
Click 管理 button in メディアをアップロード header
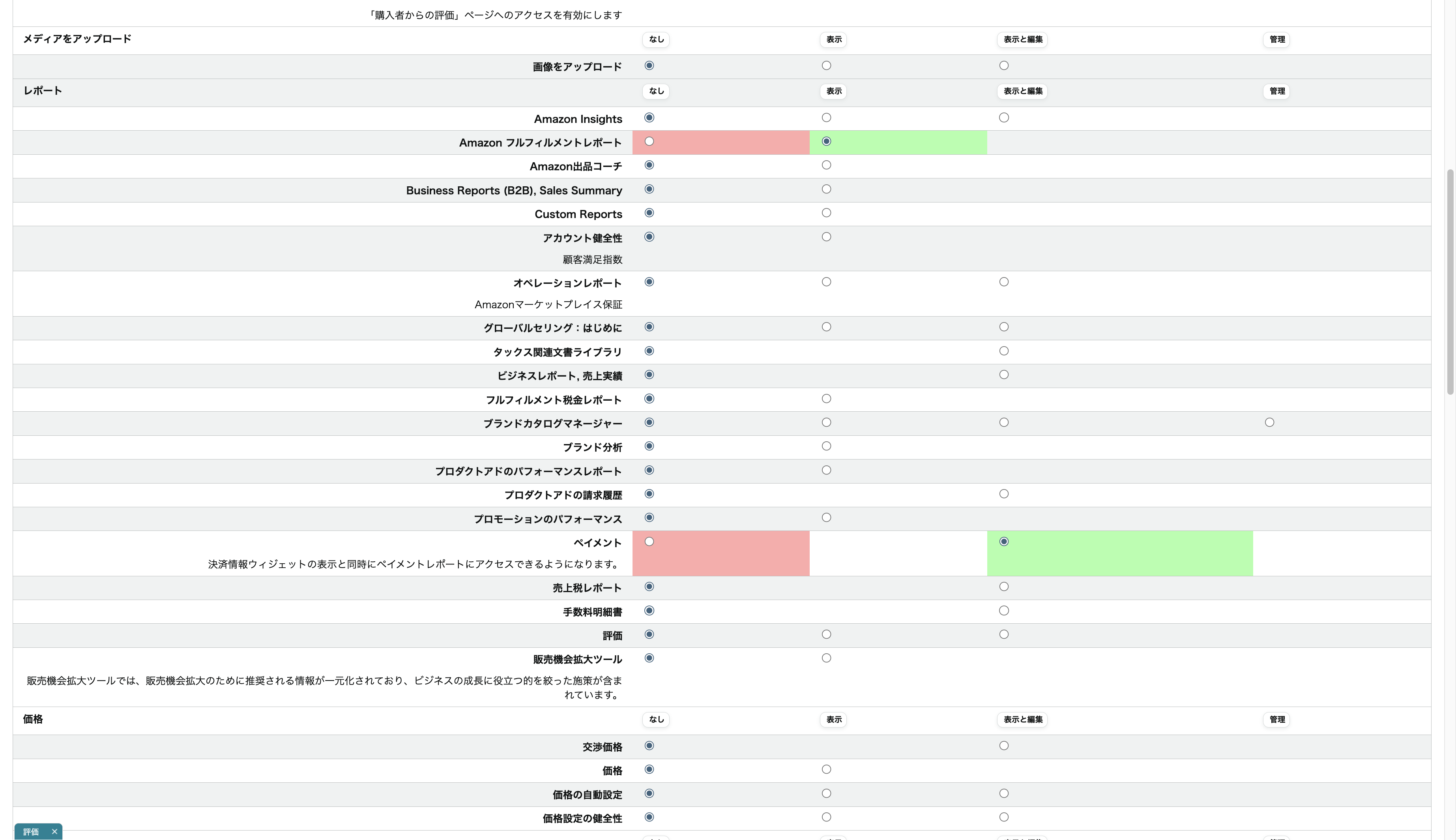1277,39
